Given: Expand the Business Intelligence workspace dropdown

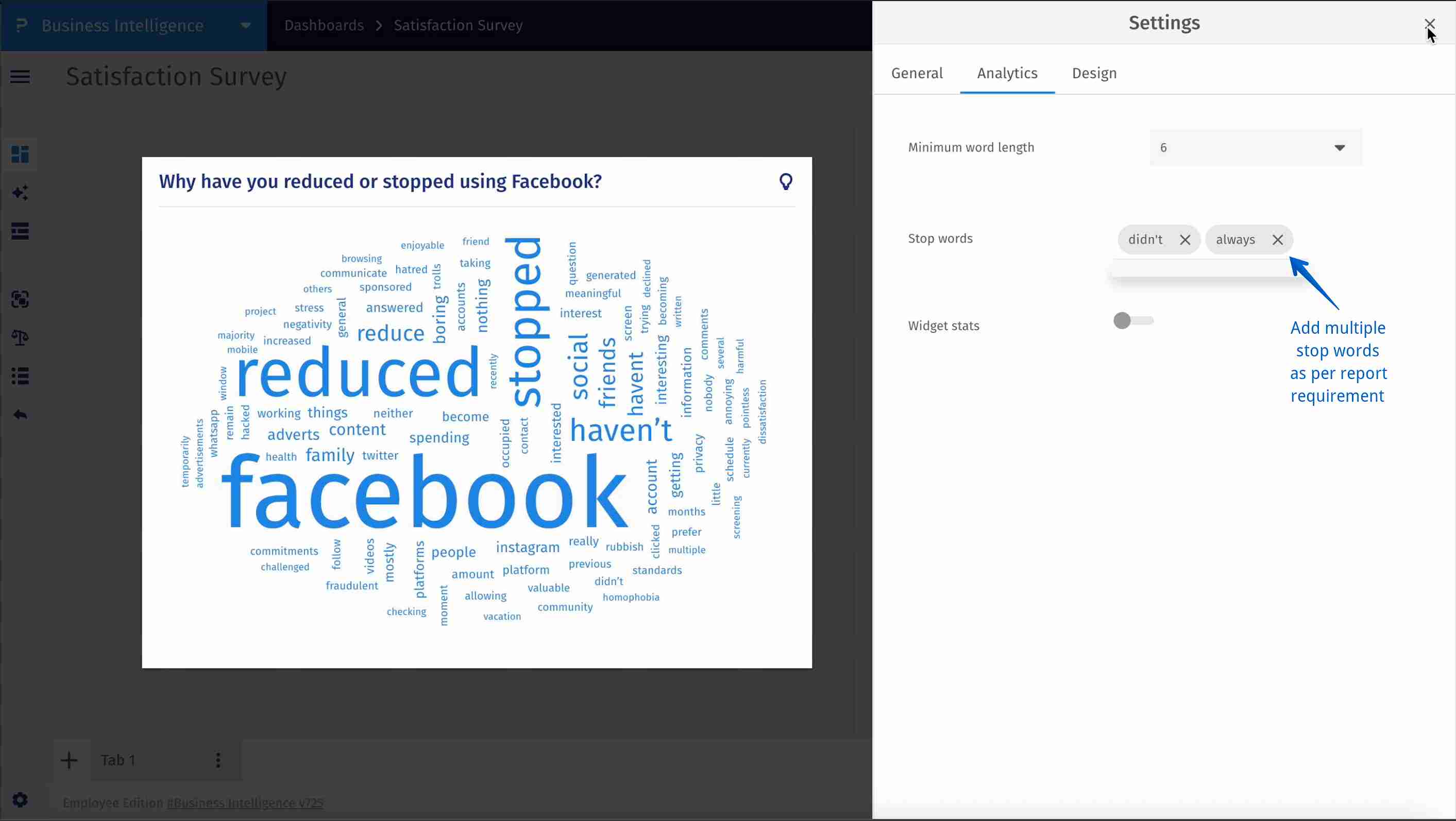Looking at the screenshot, I should click(x=244, y=25).
